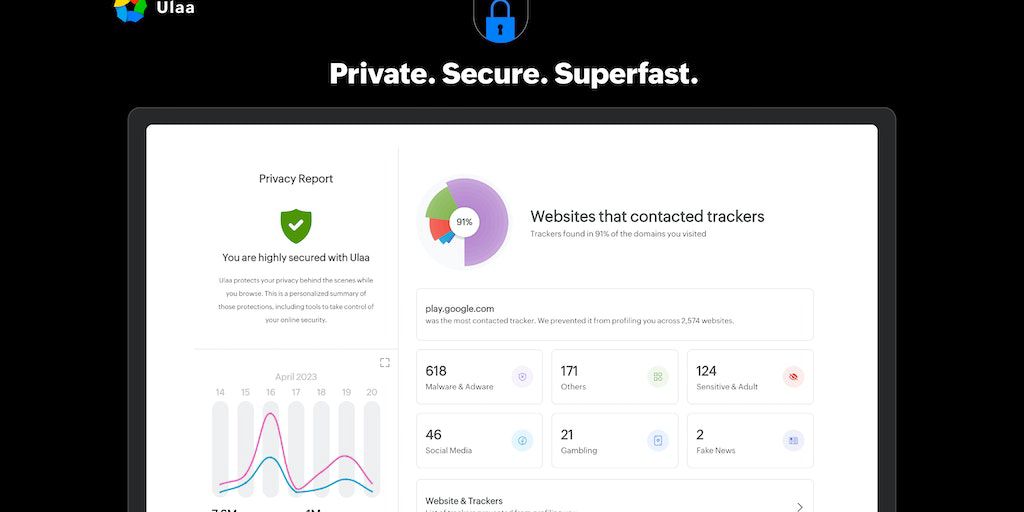Image resolution: width=1024 pixels, height=512 pixels.
Task: Select date 20 on the chart
Action: [x=372, y=393]
